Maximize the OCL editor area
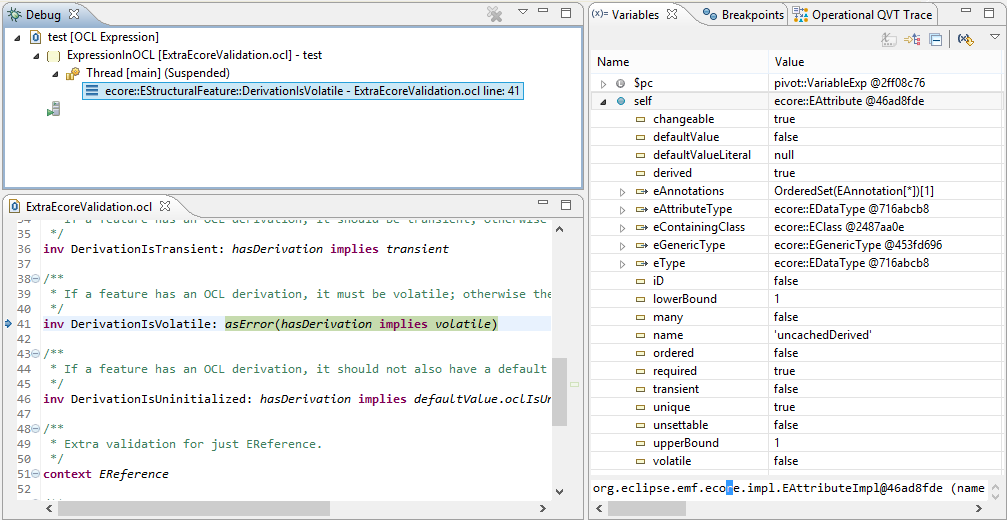The width and height of the screenshot is (1007, 520). (566, 204)
